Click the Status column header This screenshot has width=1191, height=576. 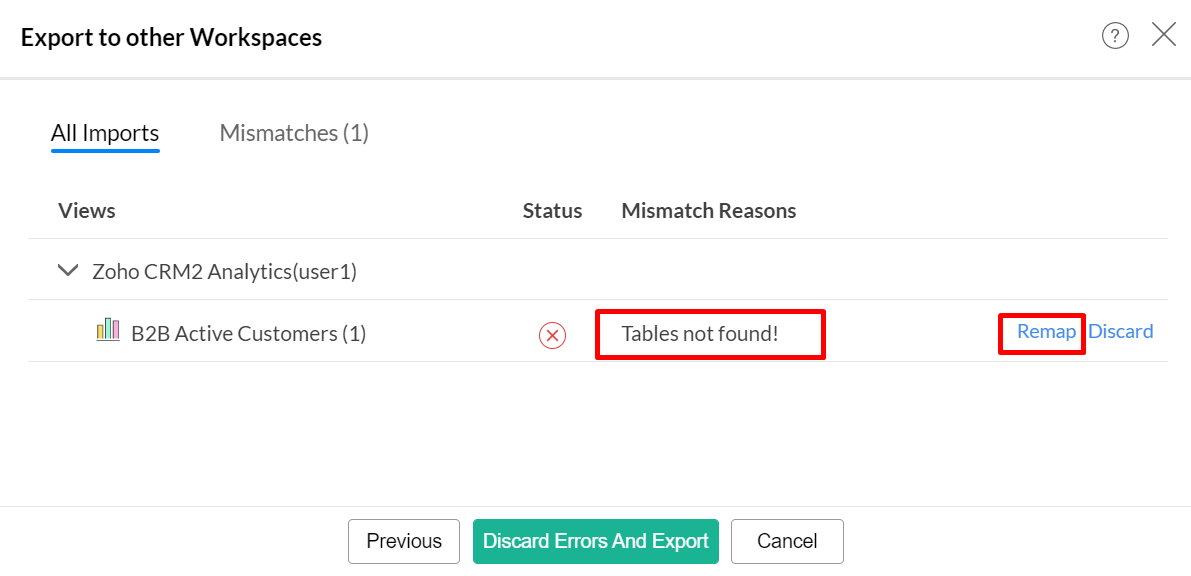(x=552, y=211)
